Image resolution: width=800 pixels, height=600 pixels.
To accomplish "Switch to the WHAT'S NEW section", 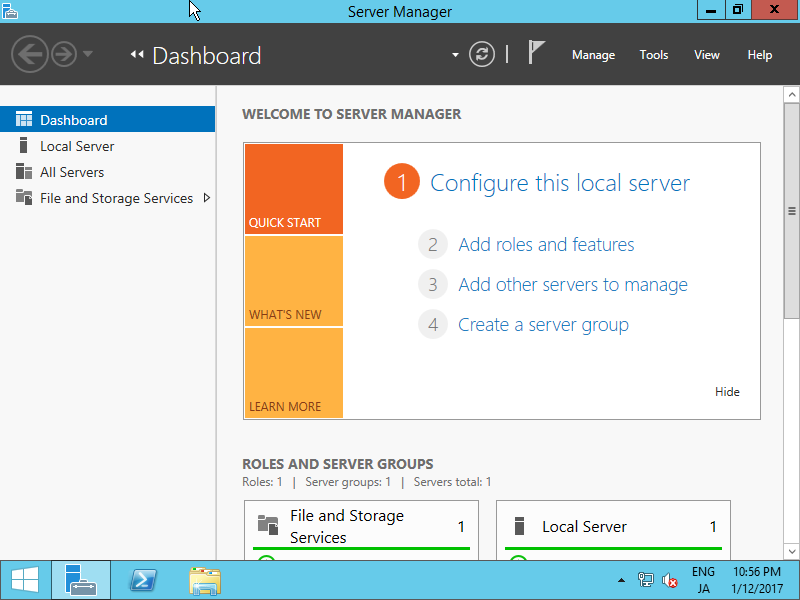I will click(x=293, y=281).
